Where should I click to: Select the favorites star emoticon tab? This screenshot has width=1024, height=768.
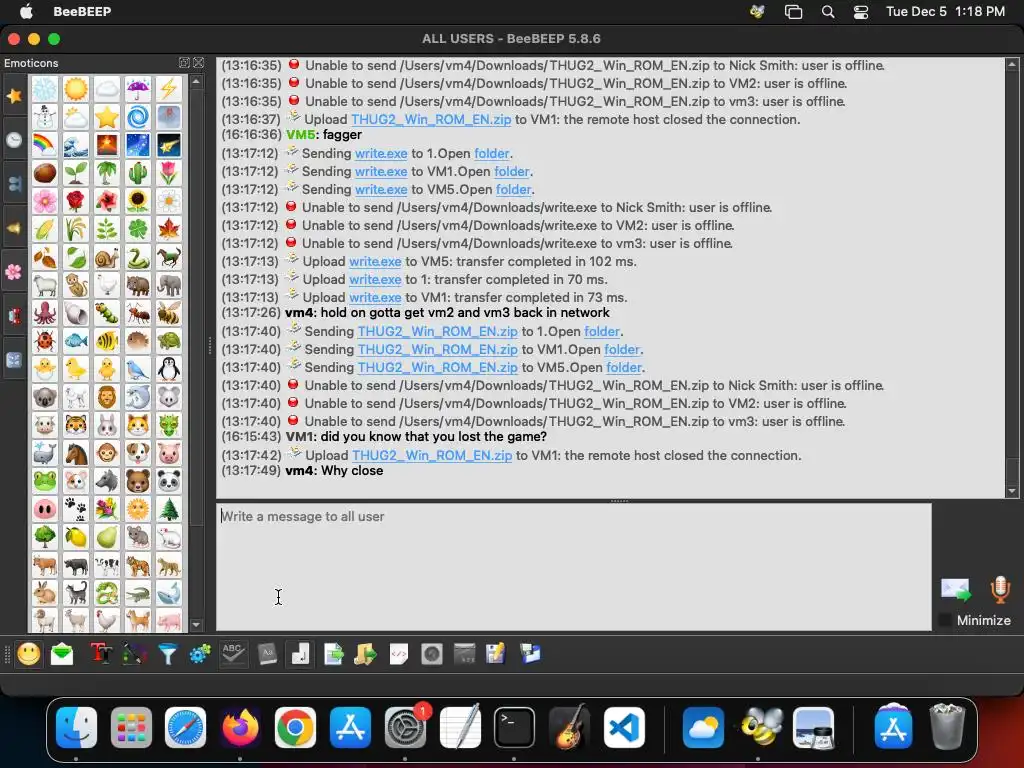tap(14, 96)
